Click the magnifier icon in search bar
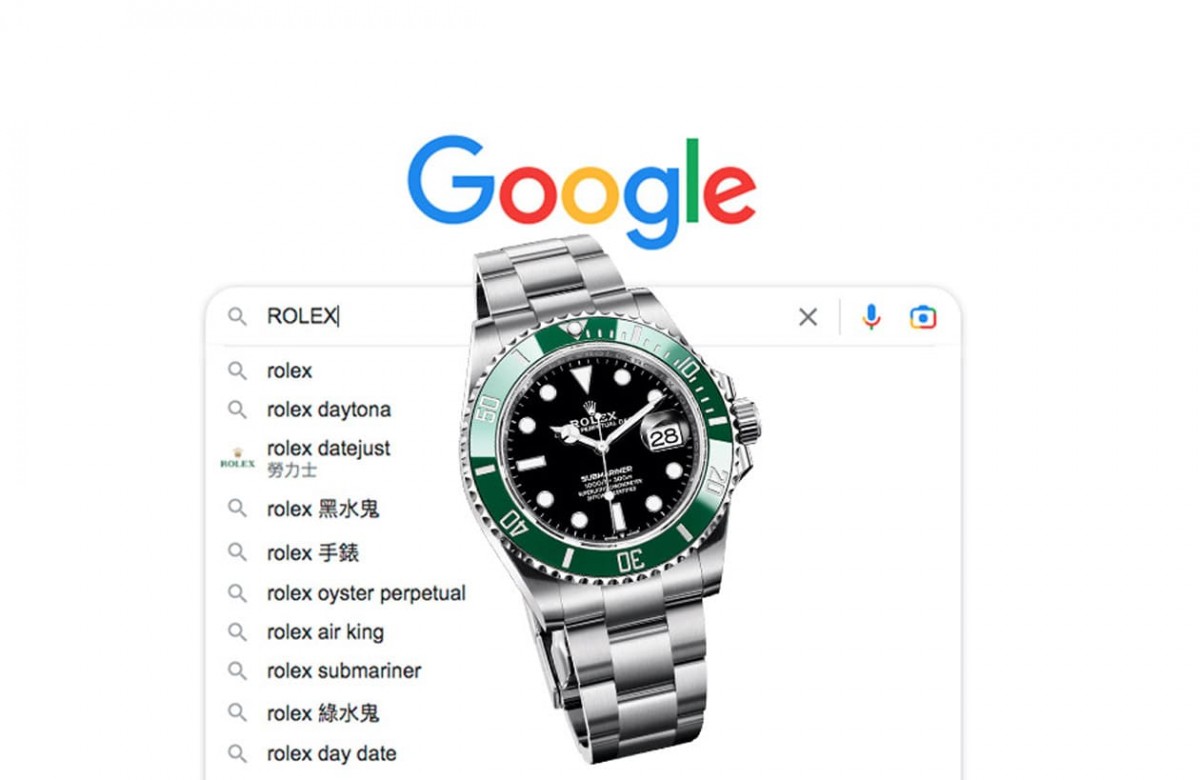 [x=237, y=317]
